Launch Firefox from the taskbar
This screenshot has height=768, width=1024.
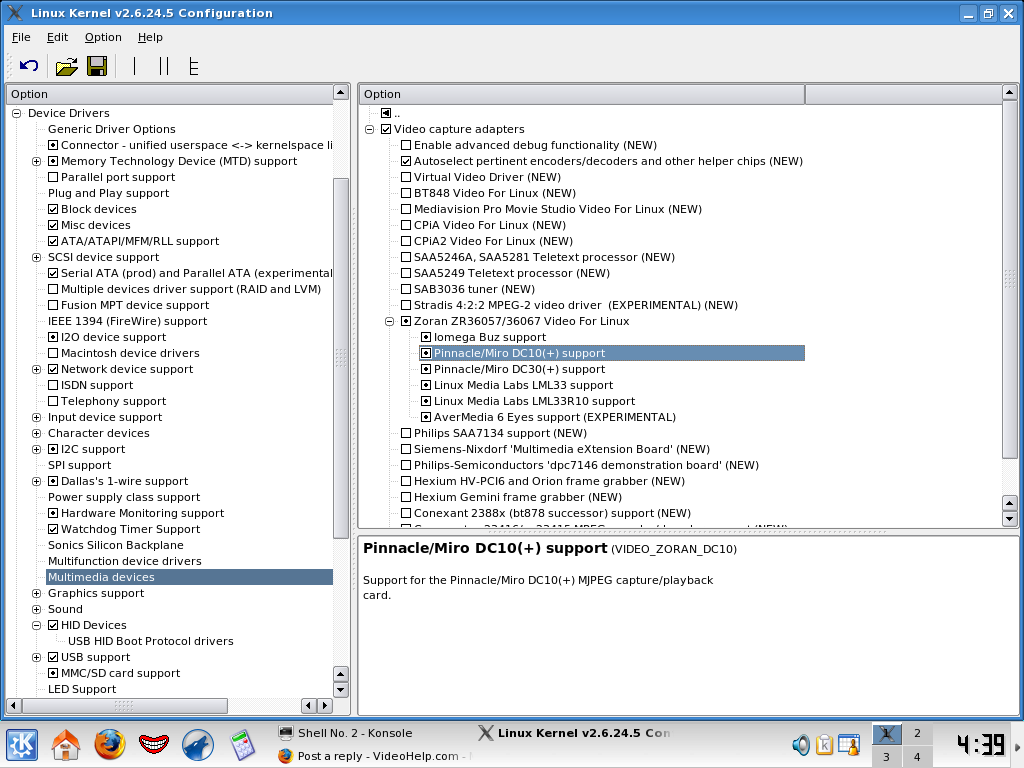(110, 744)
